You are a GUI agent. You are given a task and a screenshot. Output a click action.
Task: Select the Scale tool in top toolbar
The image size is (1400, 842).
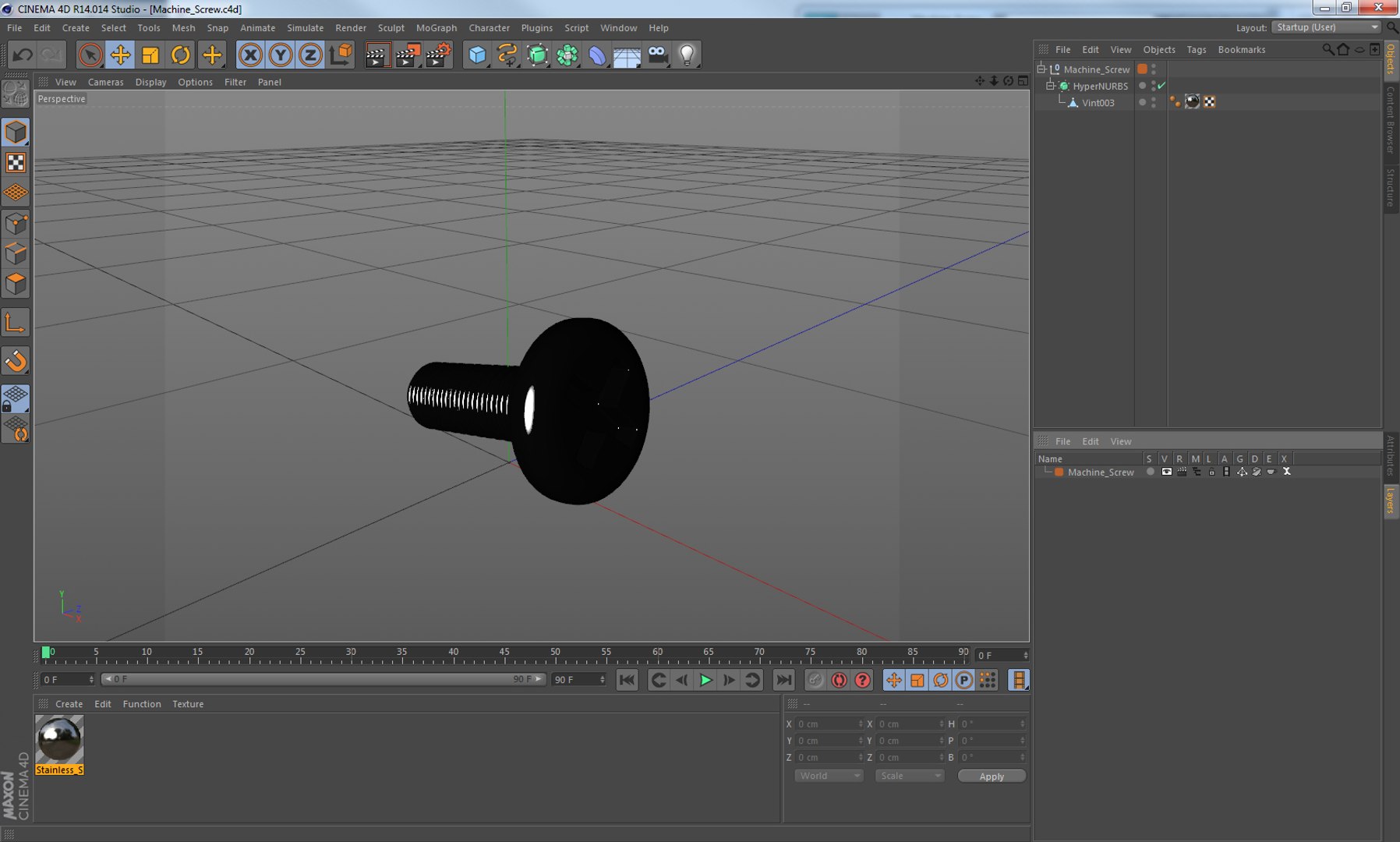150,55
